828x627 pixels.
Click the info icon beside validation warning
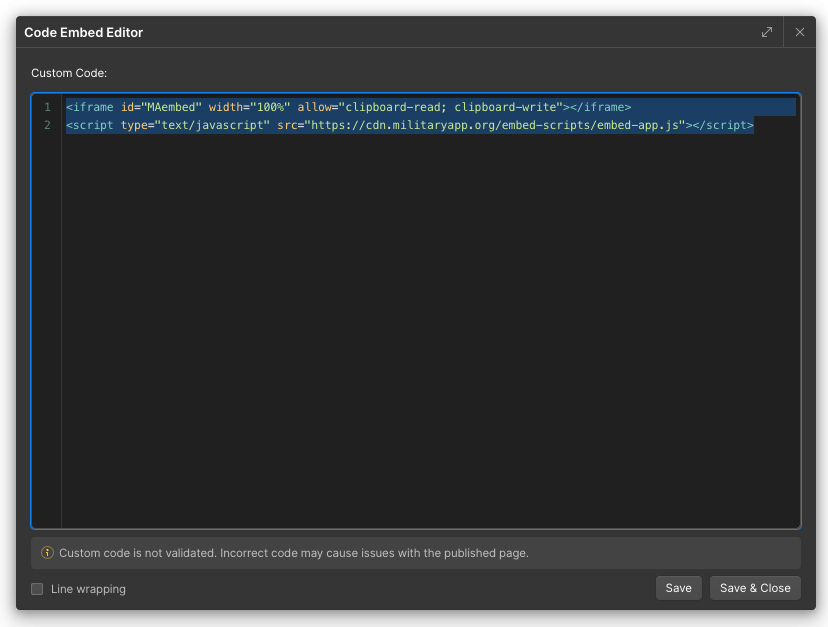click(47, 553)
